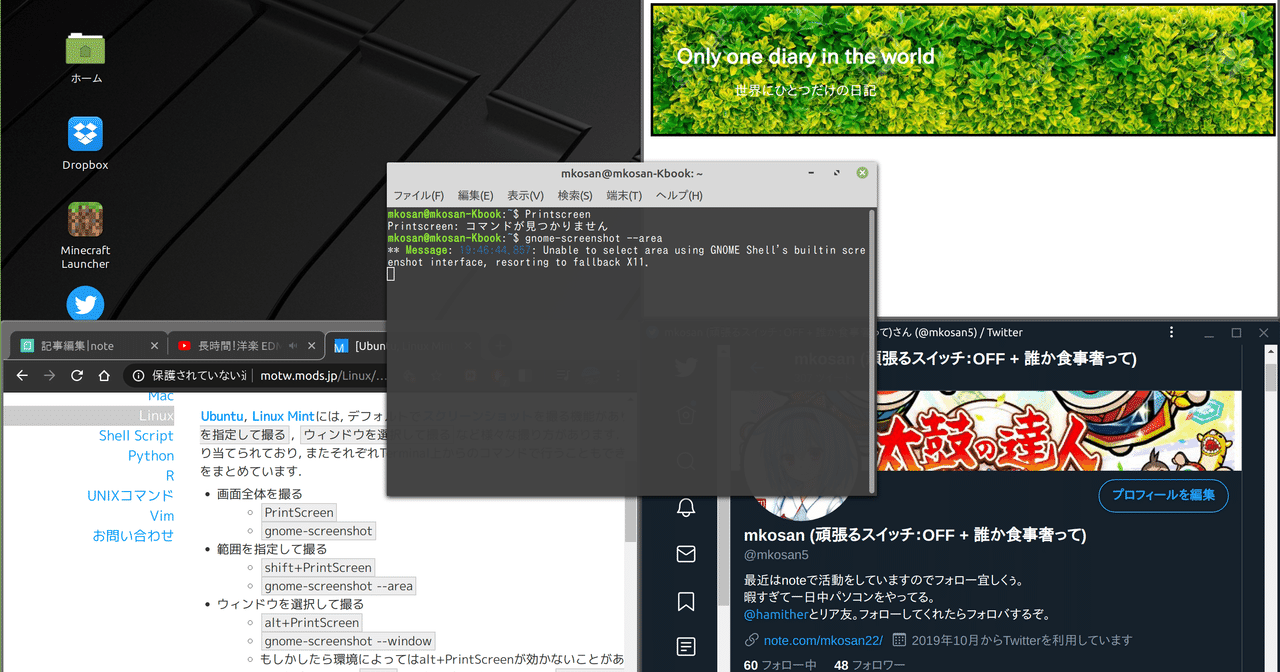
Task: Close the terminal window green button
Action: click(862, 173)
